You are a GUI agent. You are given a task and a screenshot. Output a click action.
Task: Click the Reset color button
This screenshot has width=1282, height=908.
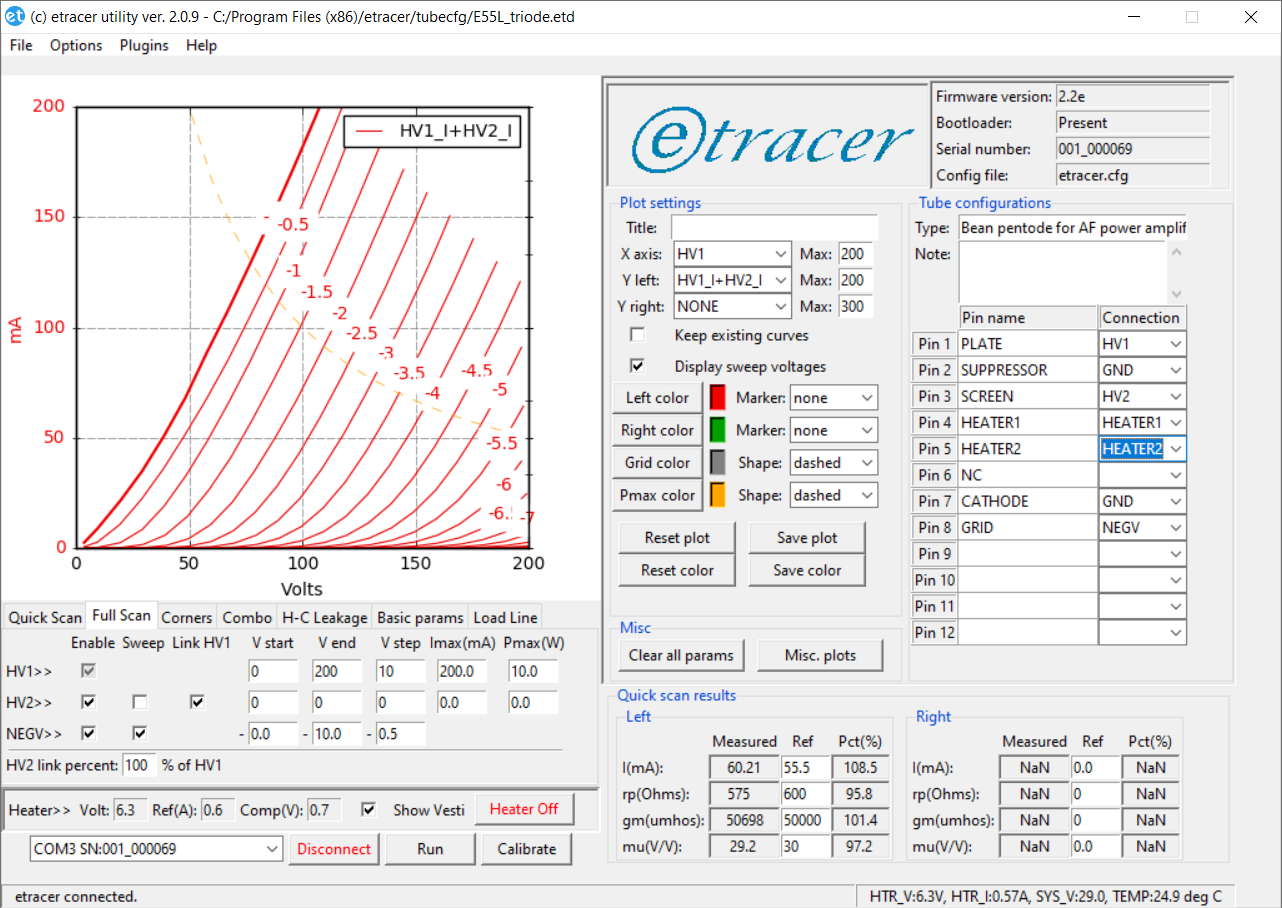tap(677, 570)
